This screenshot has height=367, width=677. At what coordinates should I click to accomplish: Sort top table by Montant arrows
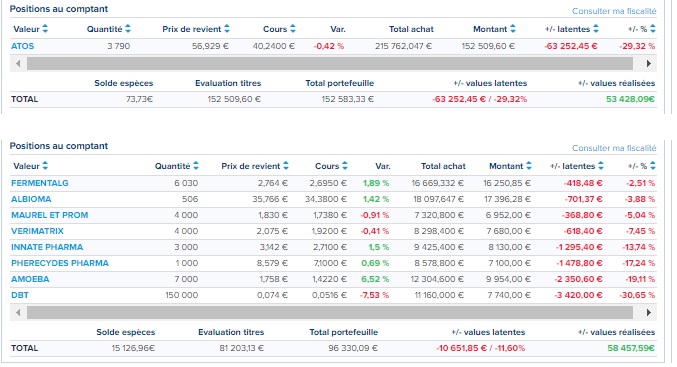tap(513, 29)
